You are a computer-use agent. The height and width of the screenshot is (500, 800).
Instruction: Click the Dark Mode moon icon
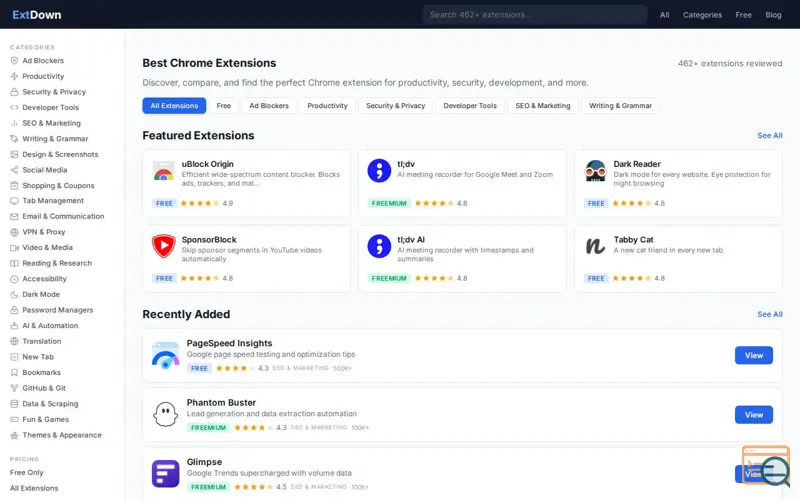point(14,294)
